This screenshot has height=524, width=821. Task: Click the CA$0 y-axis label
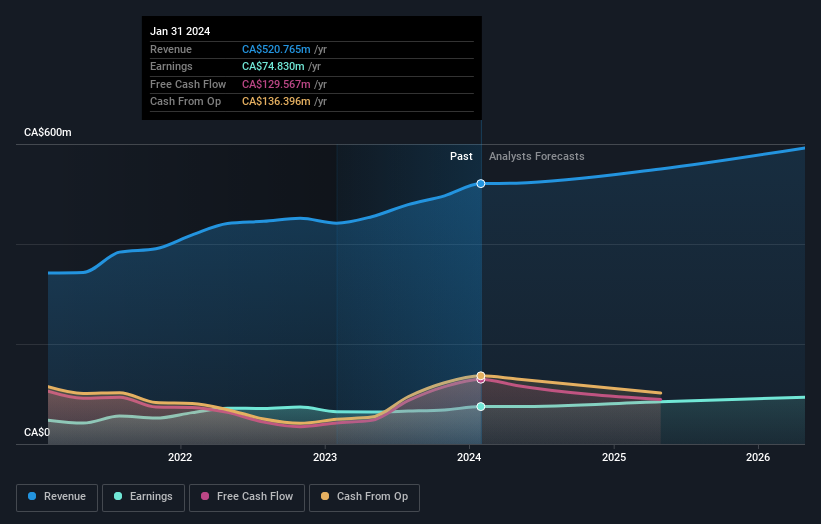(x=37, y=432)
